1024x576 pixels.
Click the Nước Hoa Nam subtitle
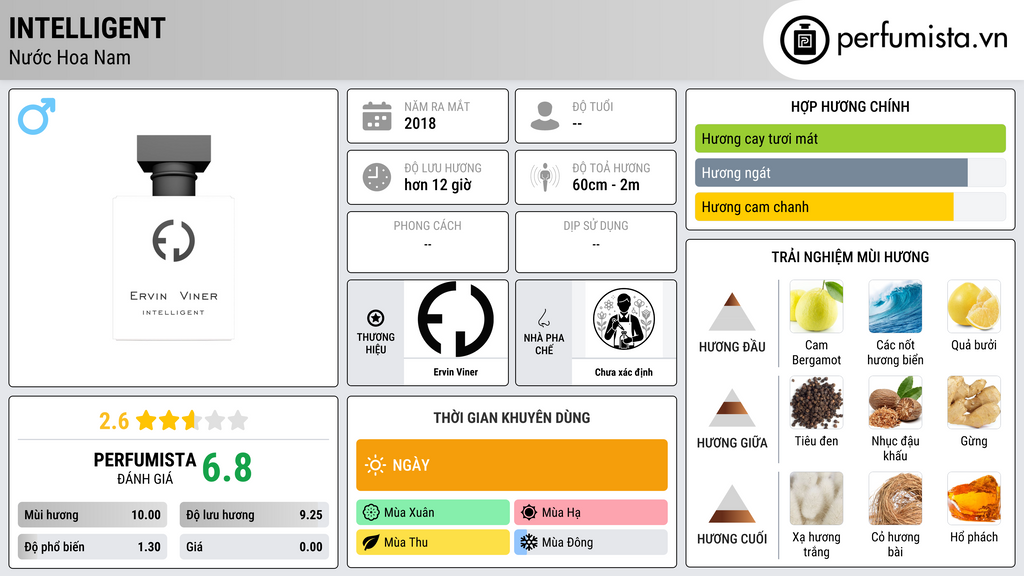pyautogui.click(x=70, y=57)
